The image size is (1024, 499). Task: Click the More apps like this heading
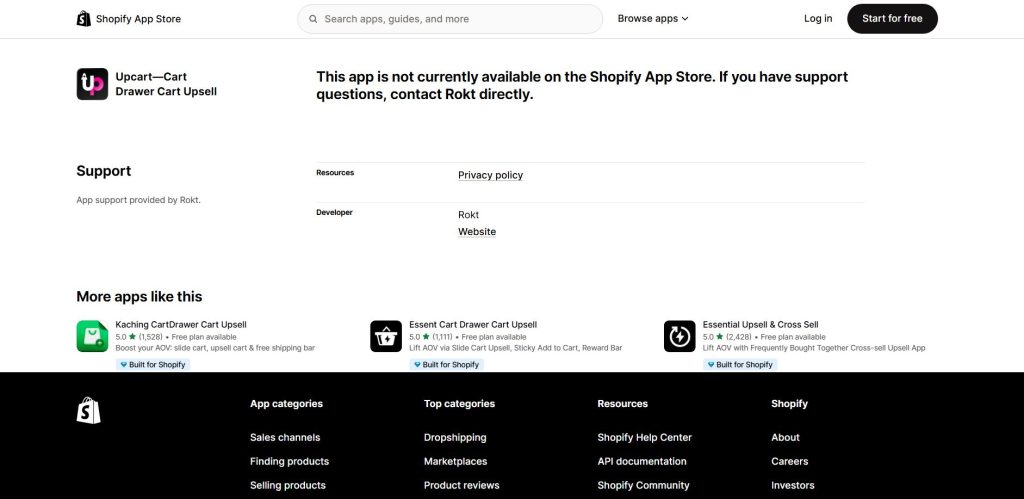[x=139, y=296]
